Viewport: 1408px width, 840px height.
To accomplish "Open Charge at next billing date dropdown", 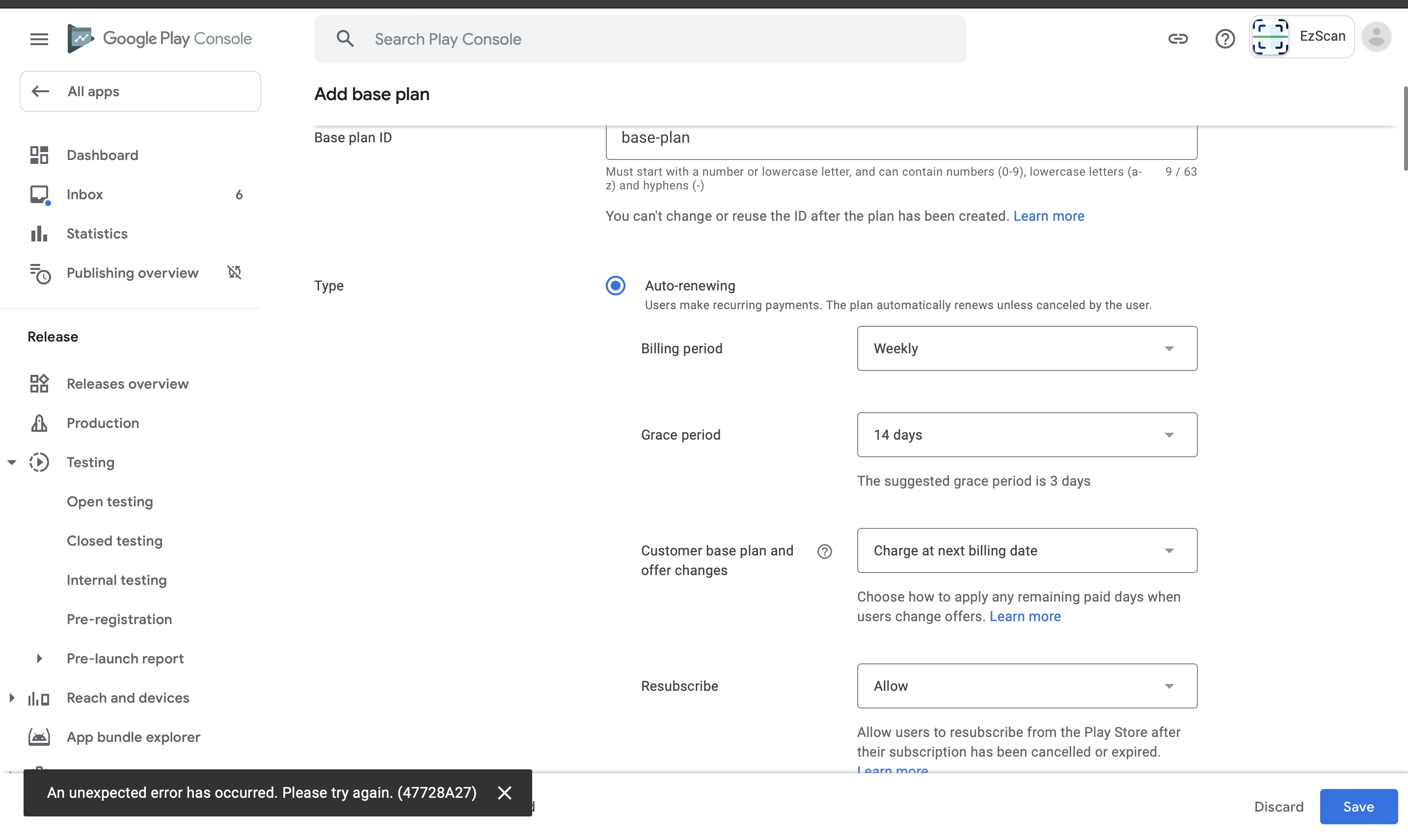I will (1027, 551).
